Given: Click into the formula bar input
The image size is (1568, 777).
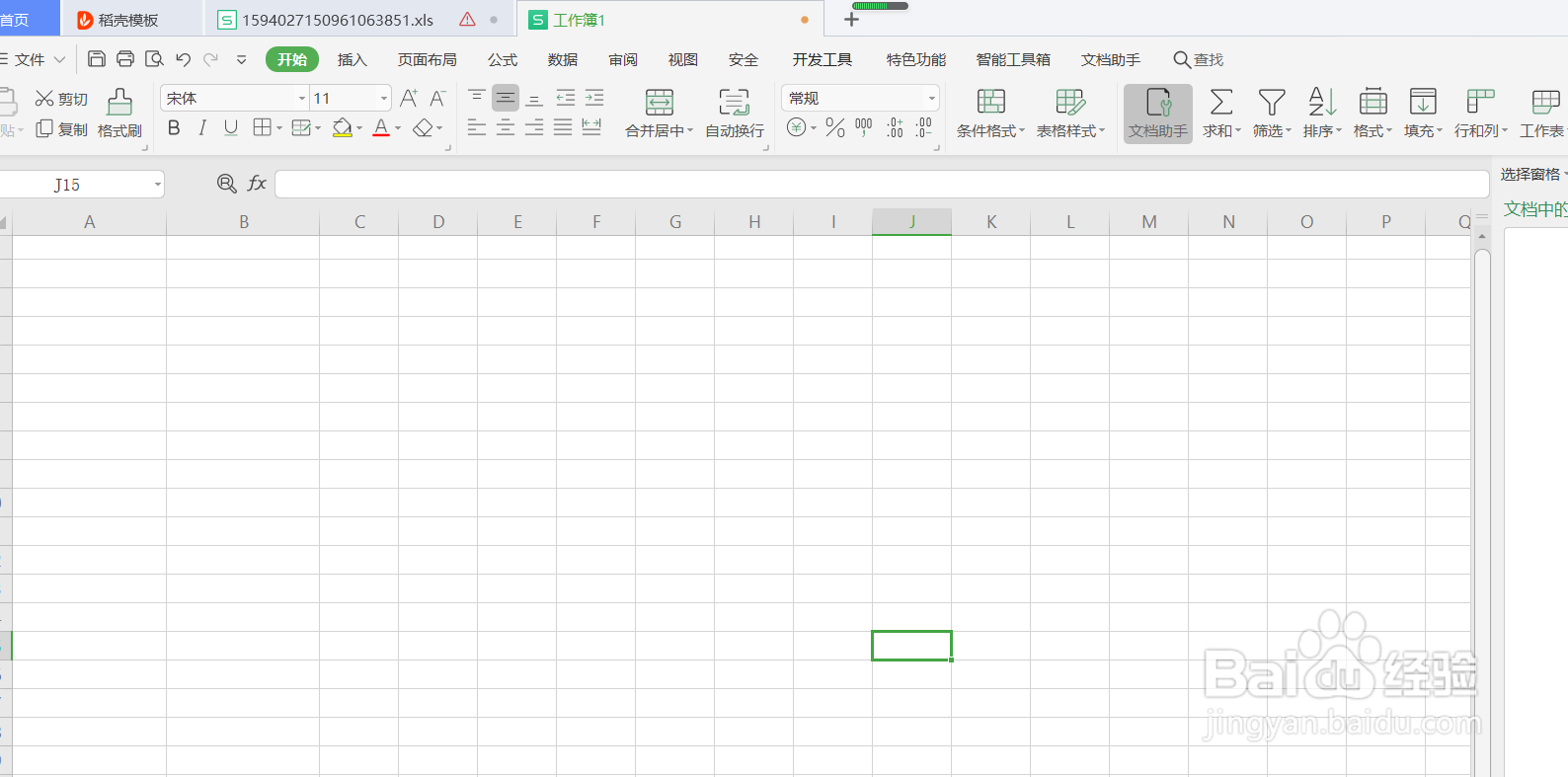Looking at the screenshot, I should click(882, 185).
